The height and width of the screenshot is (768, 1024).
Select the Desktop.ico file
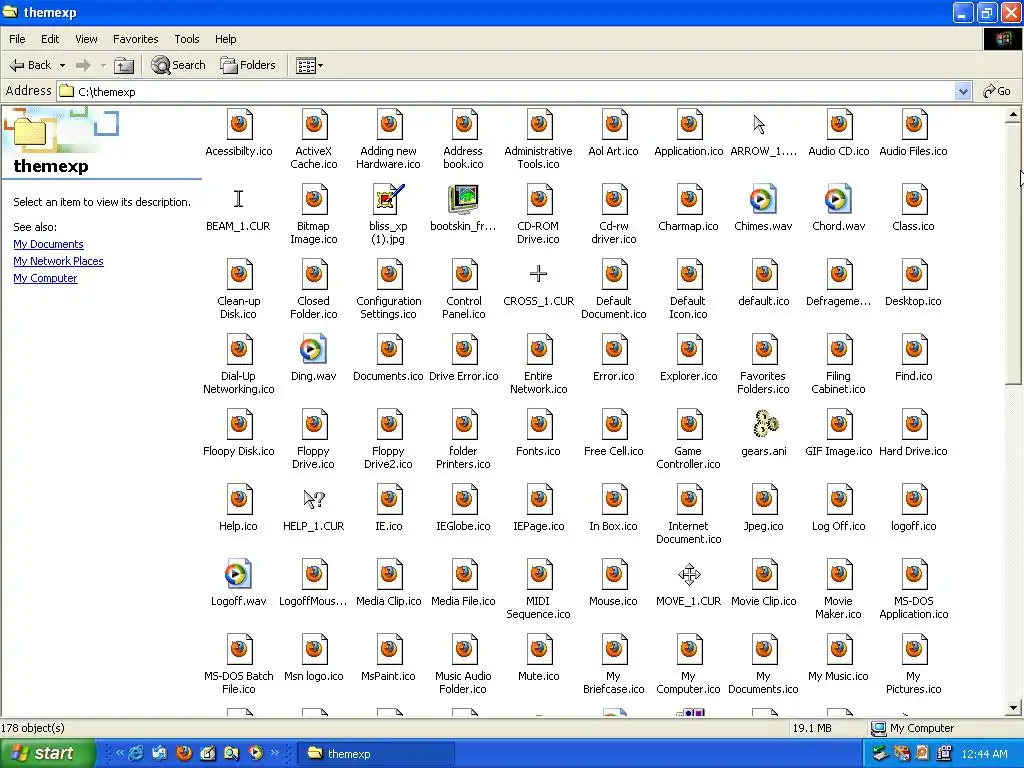point(914,274)
